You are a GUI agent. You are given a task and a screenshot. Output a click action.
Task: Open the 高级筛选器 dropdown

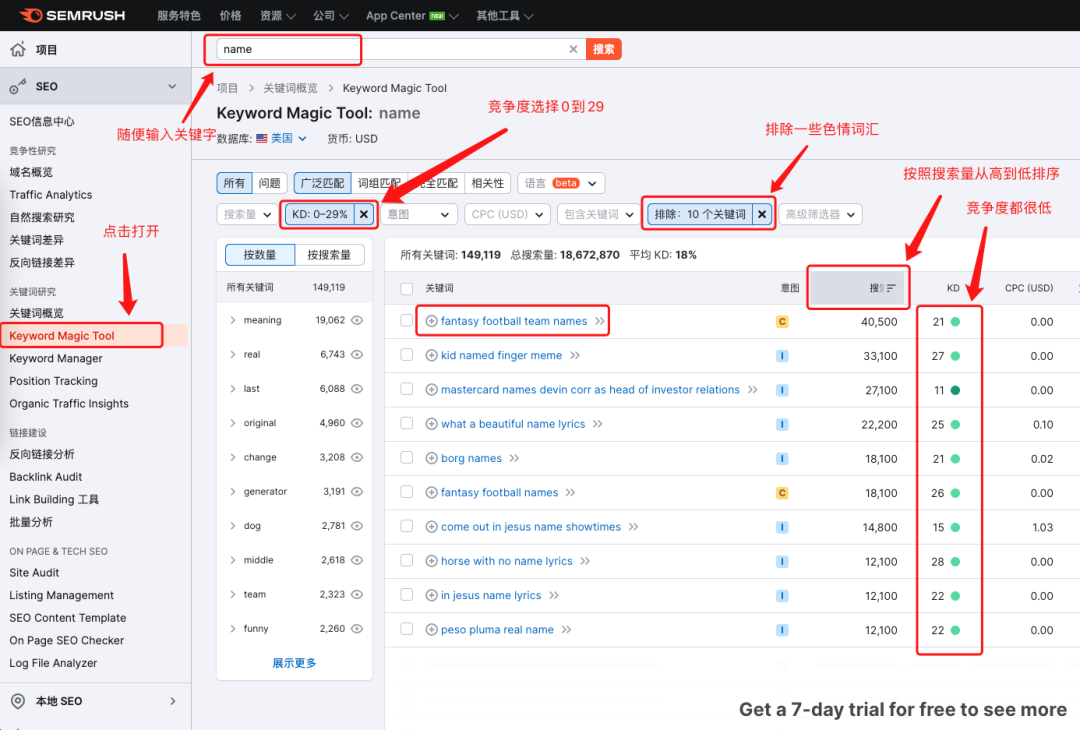point(821,213)
